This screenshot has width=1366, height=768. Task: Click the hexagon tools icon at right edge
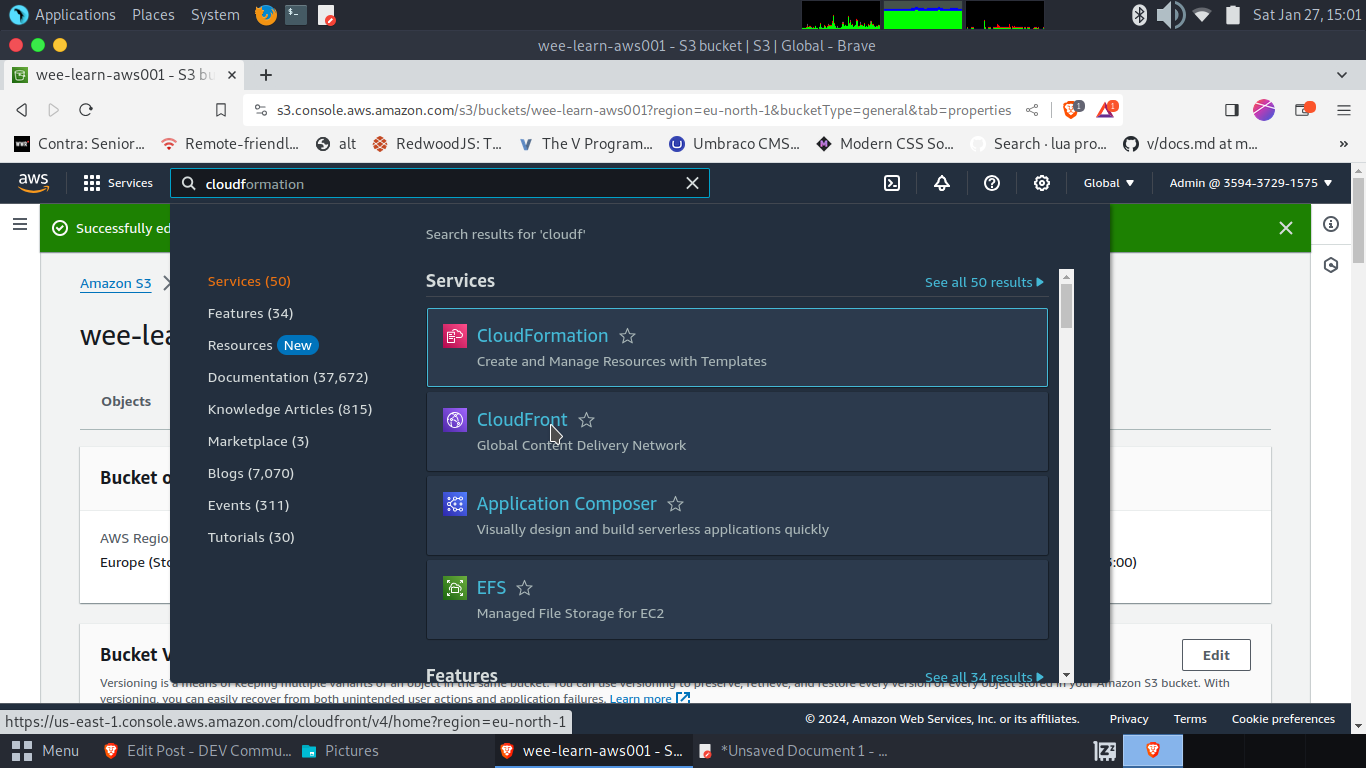pyautogui.click(x=1330, y=265)
